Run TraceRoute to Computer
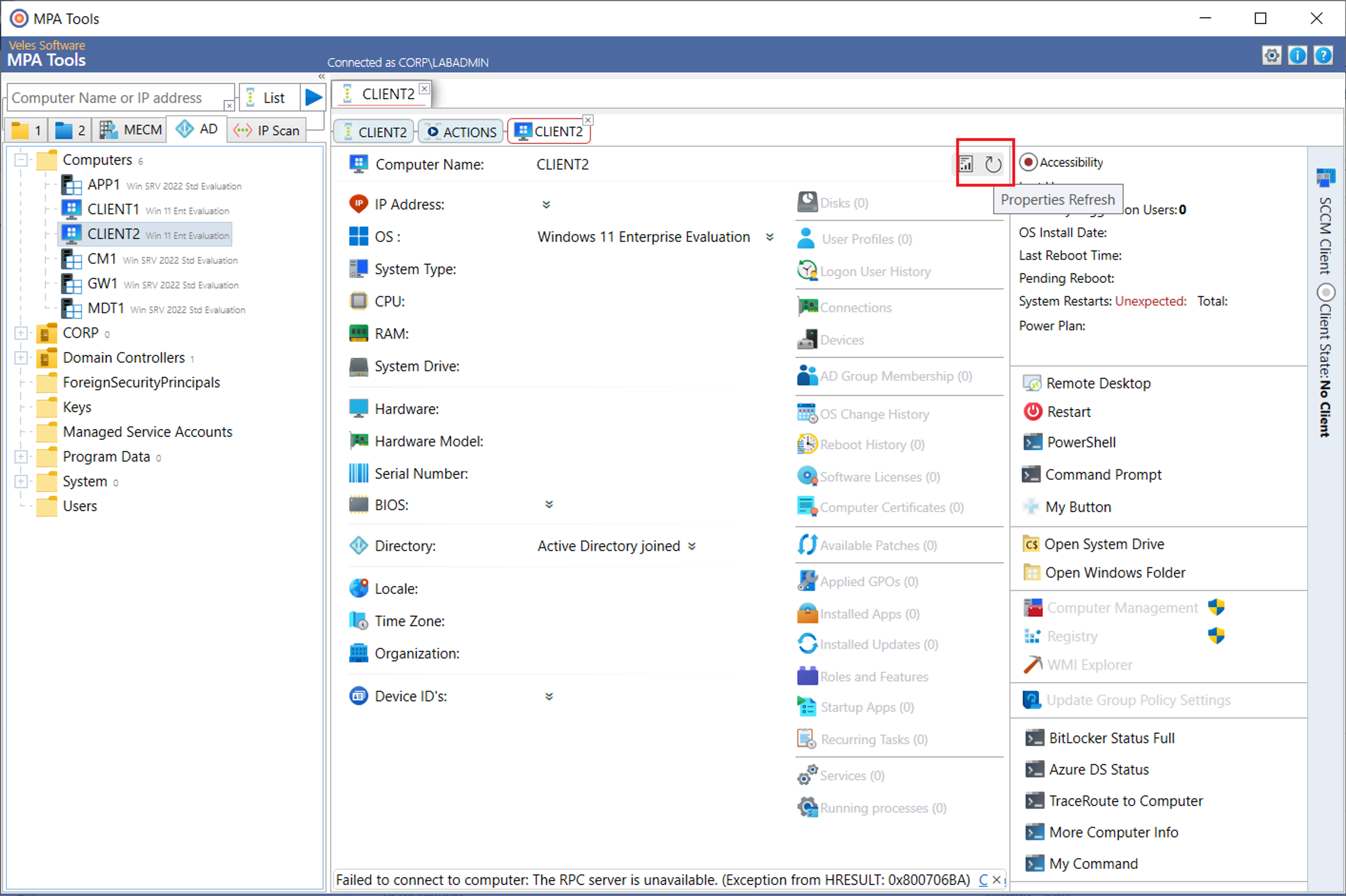The height and width of the screenshot is (896, 1346). [x=1114, y=801]
